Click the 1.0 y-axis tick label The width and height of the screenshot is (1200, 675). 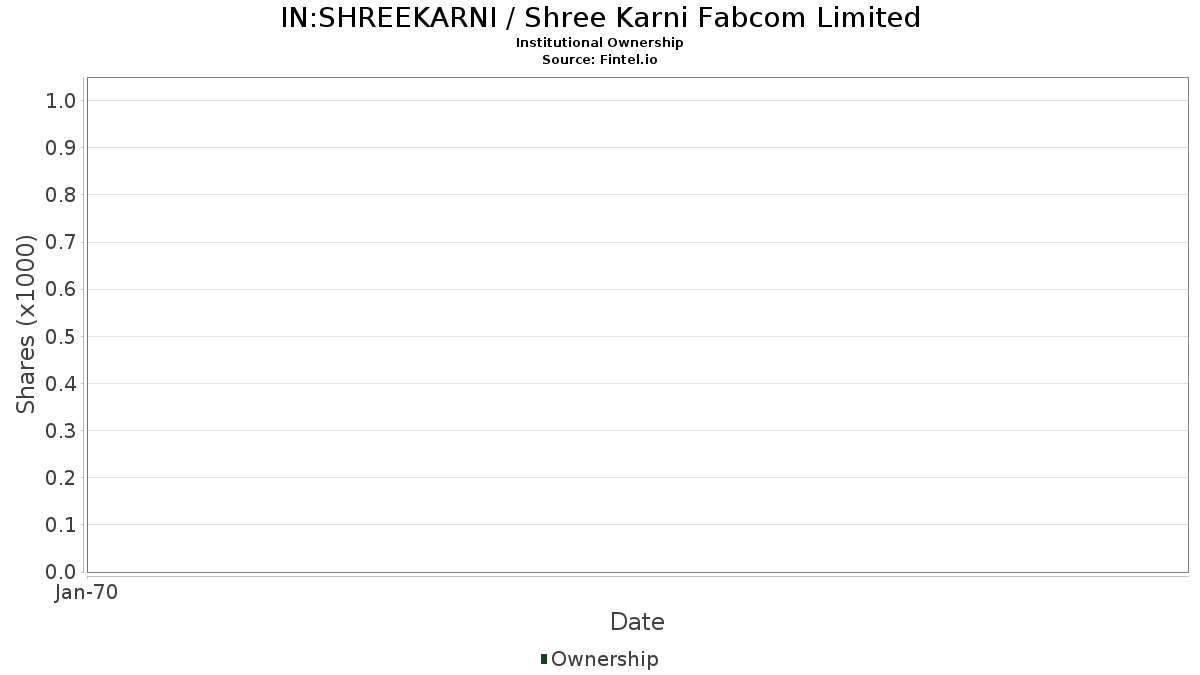point(61,100)
